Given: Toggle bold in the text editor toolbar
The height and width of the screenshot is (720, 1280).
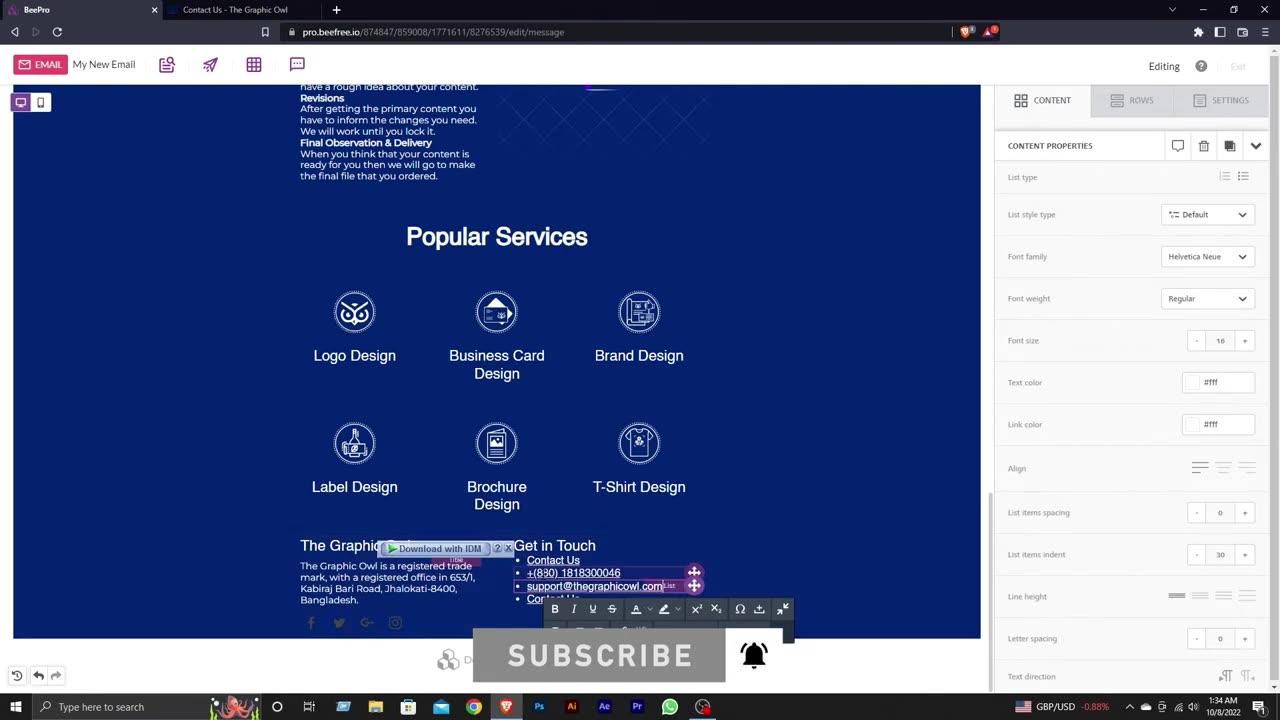Looking at the screenshot, I should coord(555,609).
